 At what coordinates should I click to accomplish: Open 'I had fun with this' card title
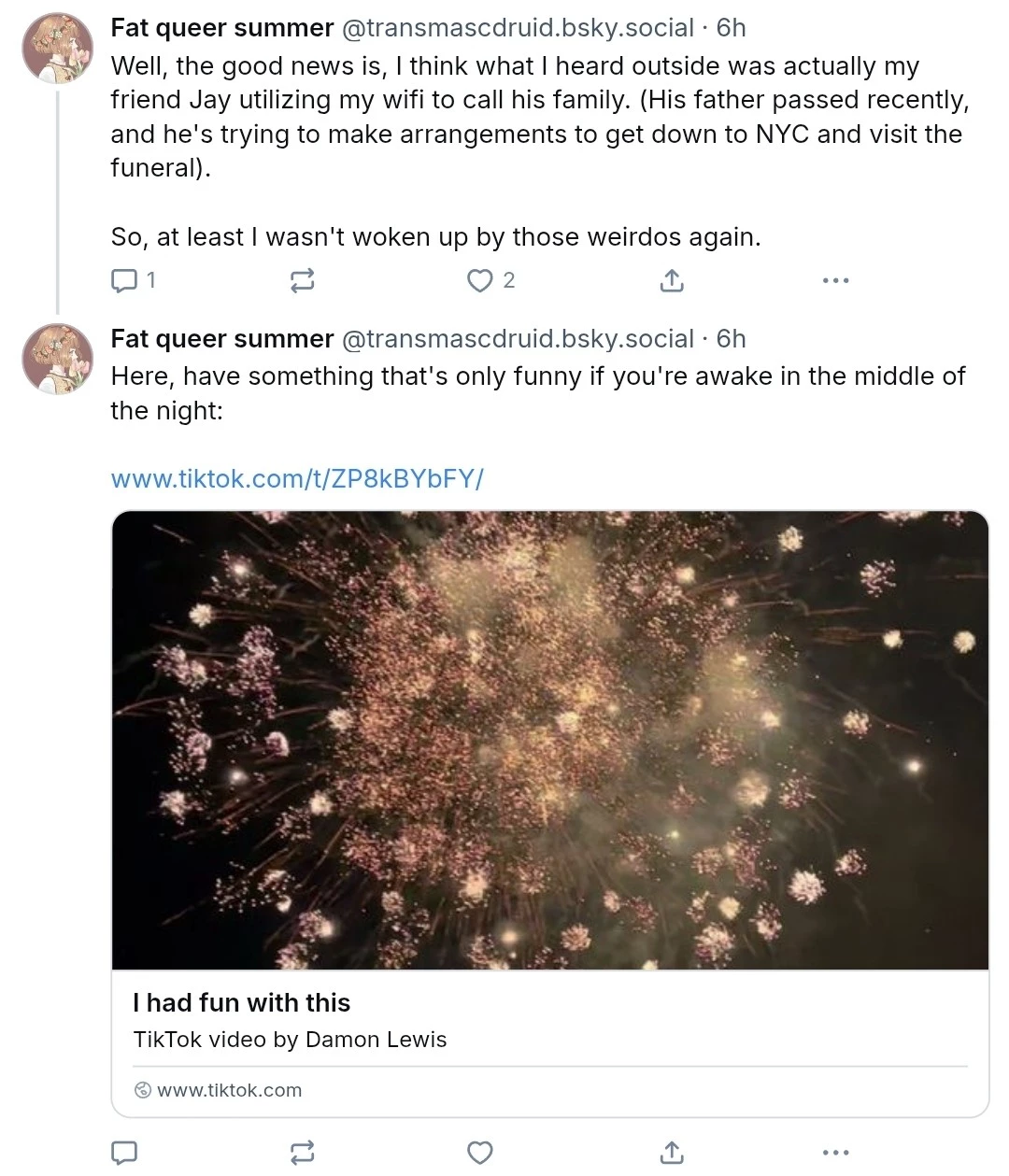click(242, 1003)
